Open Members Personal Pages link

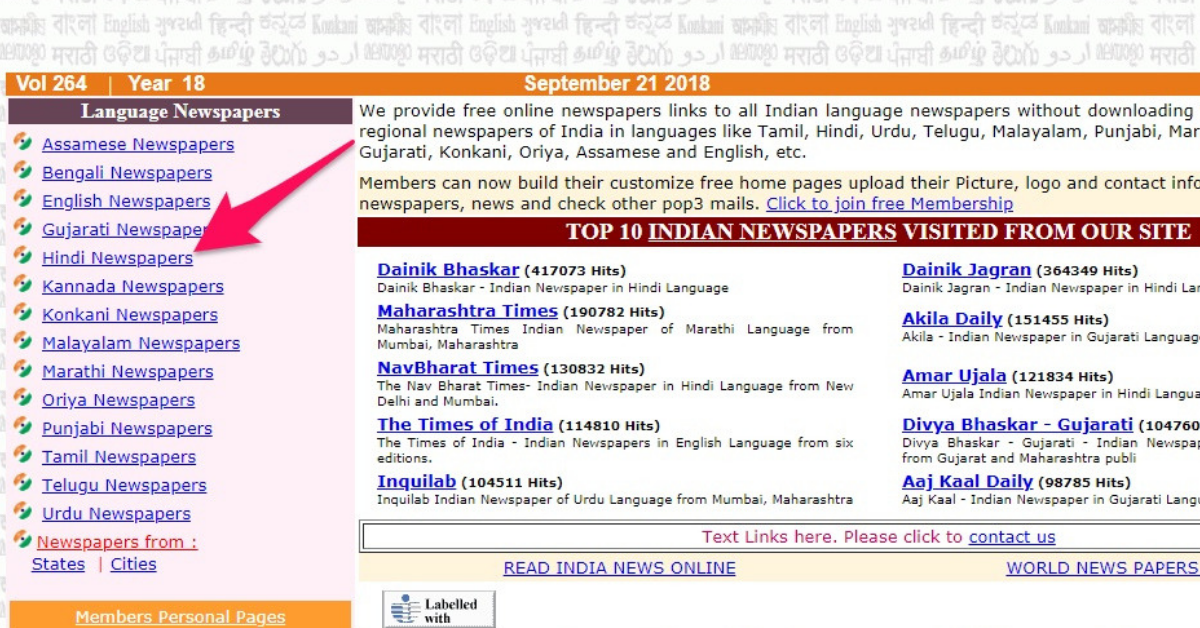point(180,618)
